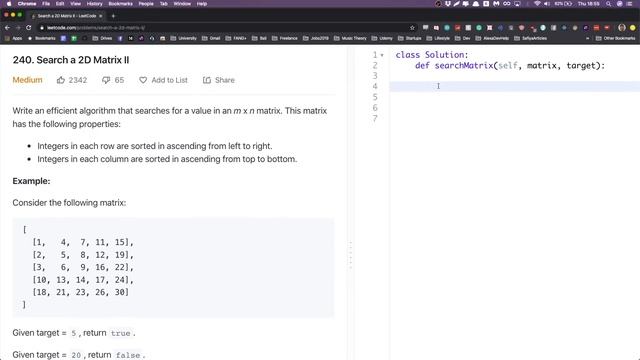Click the Share icon
640x360 pixels.
pyautogui.click(x=207, y=80)
